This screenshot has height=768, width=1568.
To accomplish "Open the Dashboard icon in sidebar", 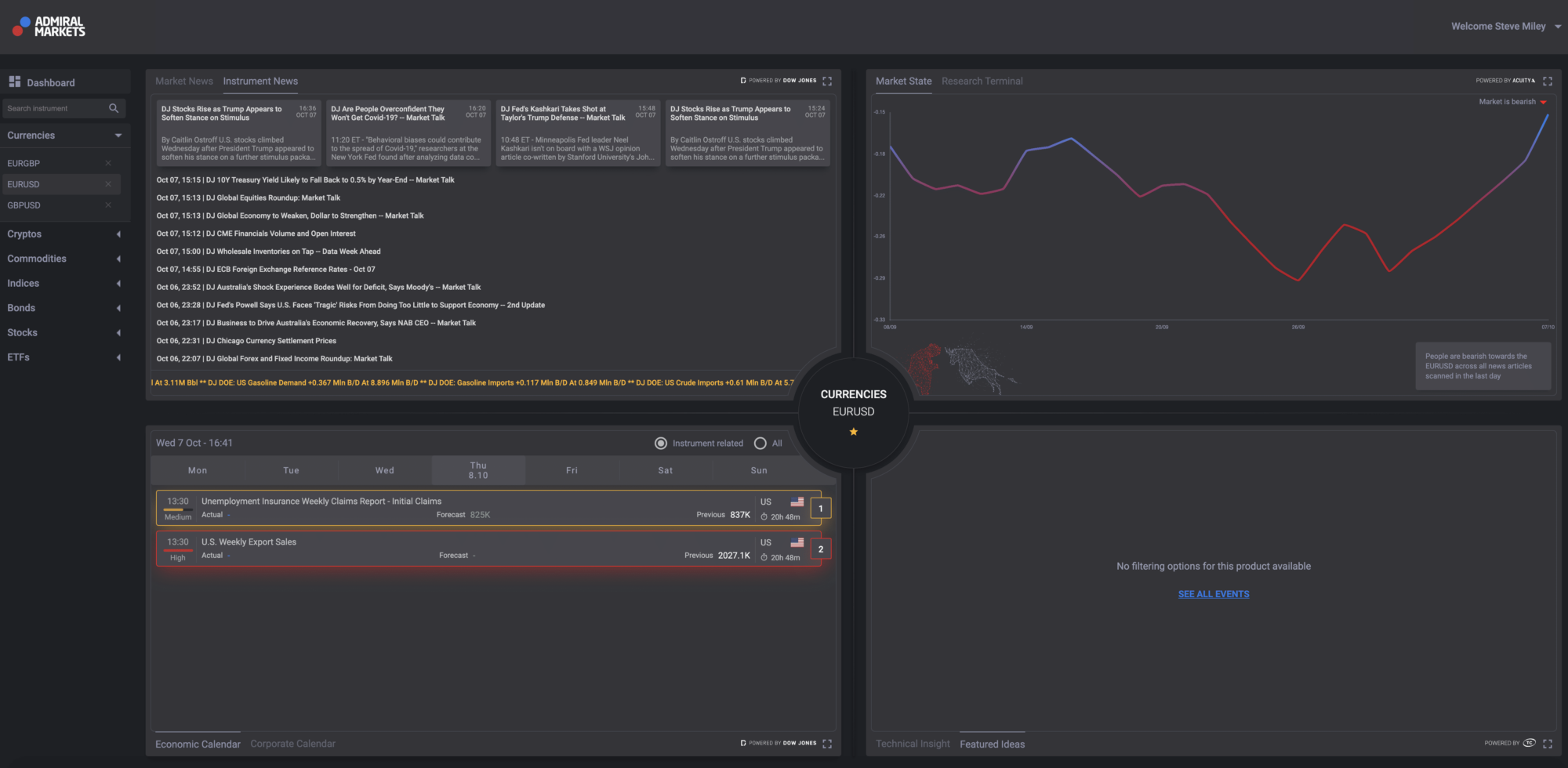I will 14,82.
